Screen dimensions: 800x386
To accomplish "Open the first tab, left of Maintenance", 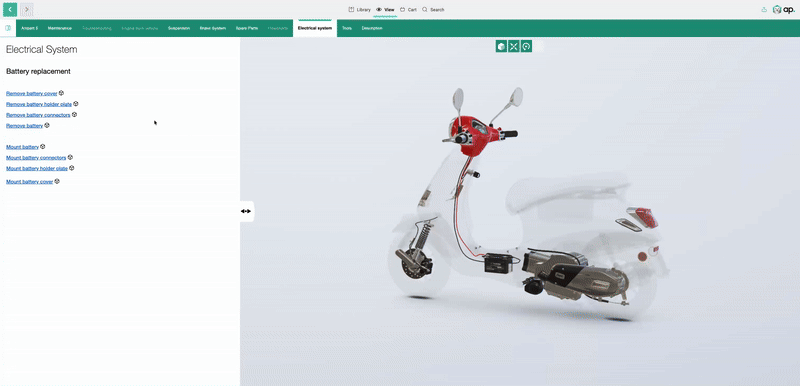I will [x=30, y=28].
